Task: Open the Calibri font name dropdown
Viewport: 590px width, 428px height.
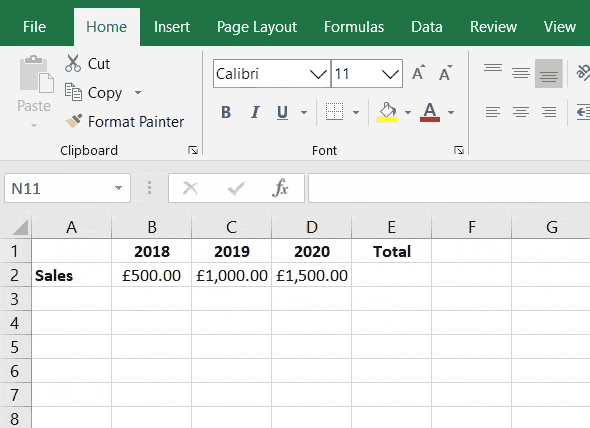Action: pos(318,74)
